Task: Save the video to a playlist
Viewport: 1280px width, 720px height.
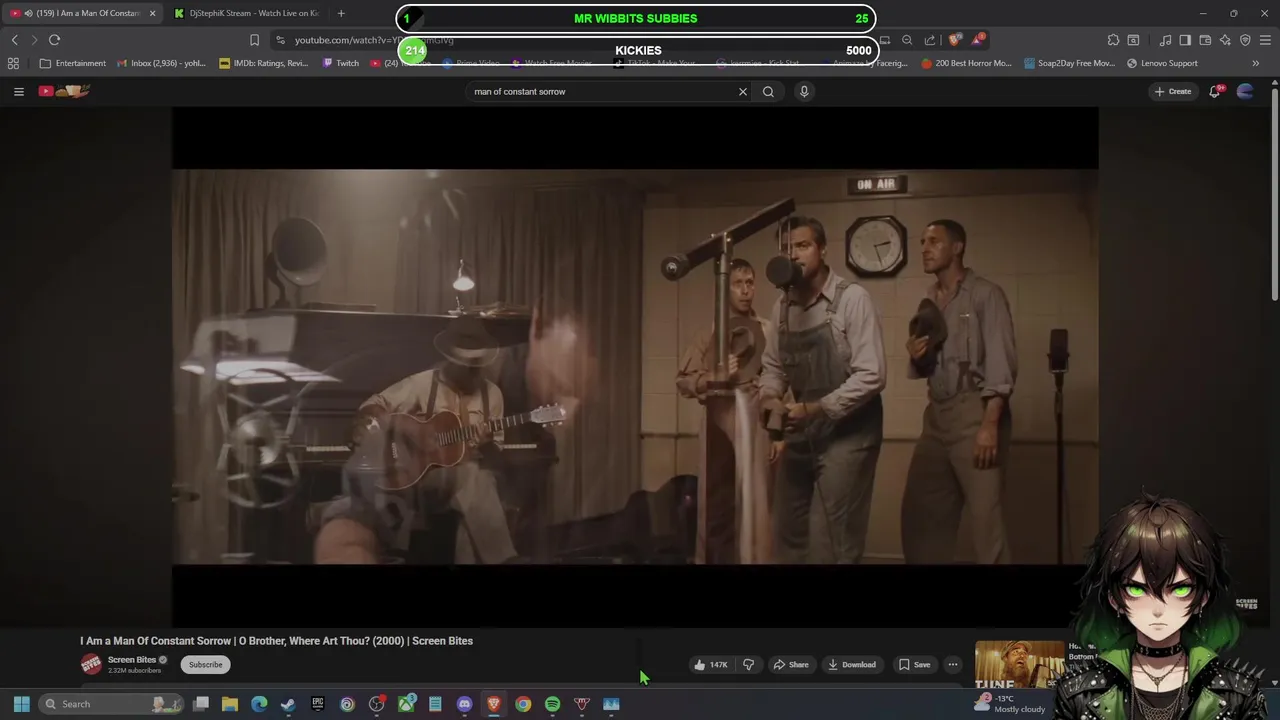Action: point(914,664)
